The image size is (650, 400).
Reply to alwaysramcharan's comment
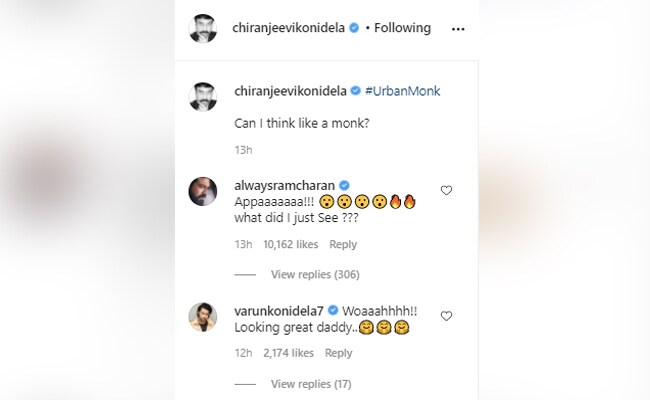point(343,245)
